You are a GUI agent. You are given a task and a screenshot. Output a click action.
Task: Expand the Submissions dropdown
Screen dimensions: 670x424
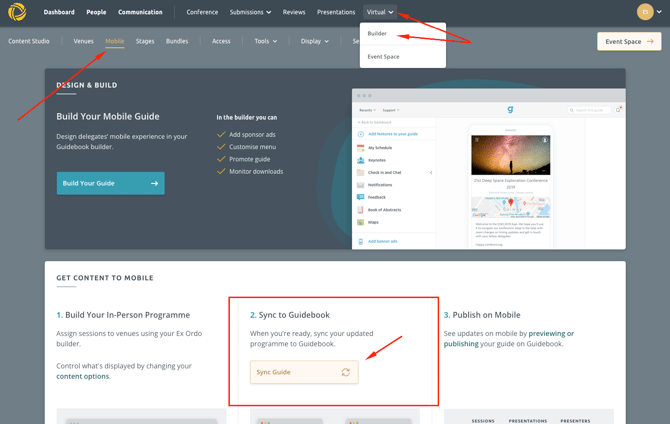249,12
